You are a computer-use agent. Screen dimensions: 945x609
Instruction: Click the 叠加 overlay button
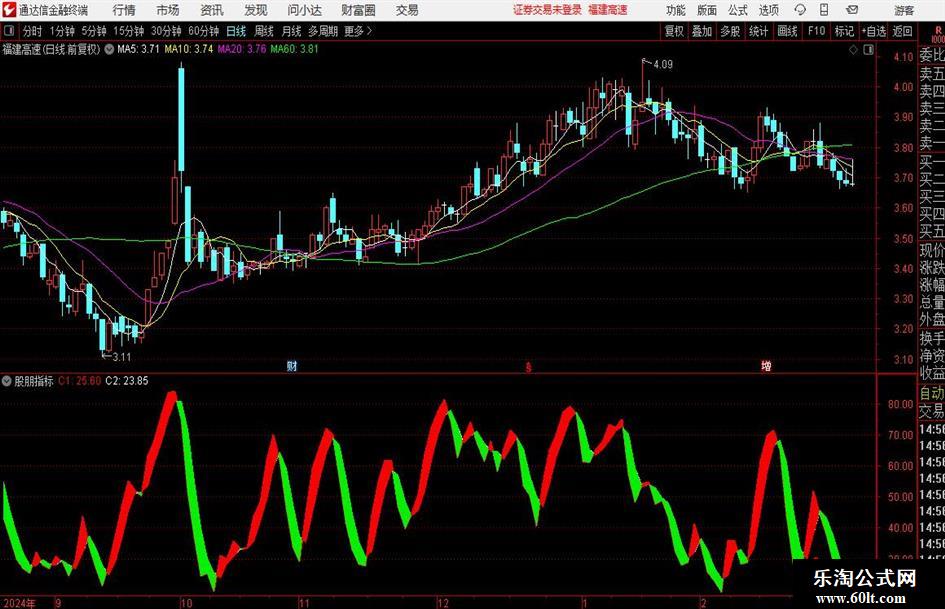[702, 31]
